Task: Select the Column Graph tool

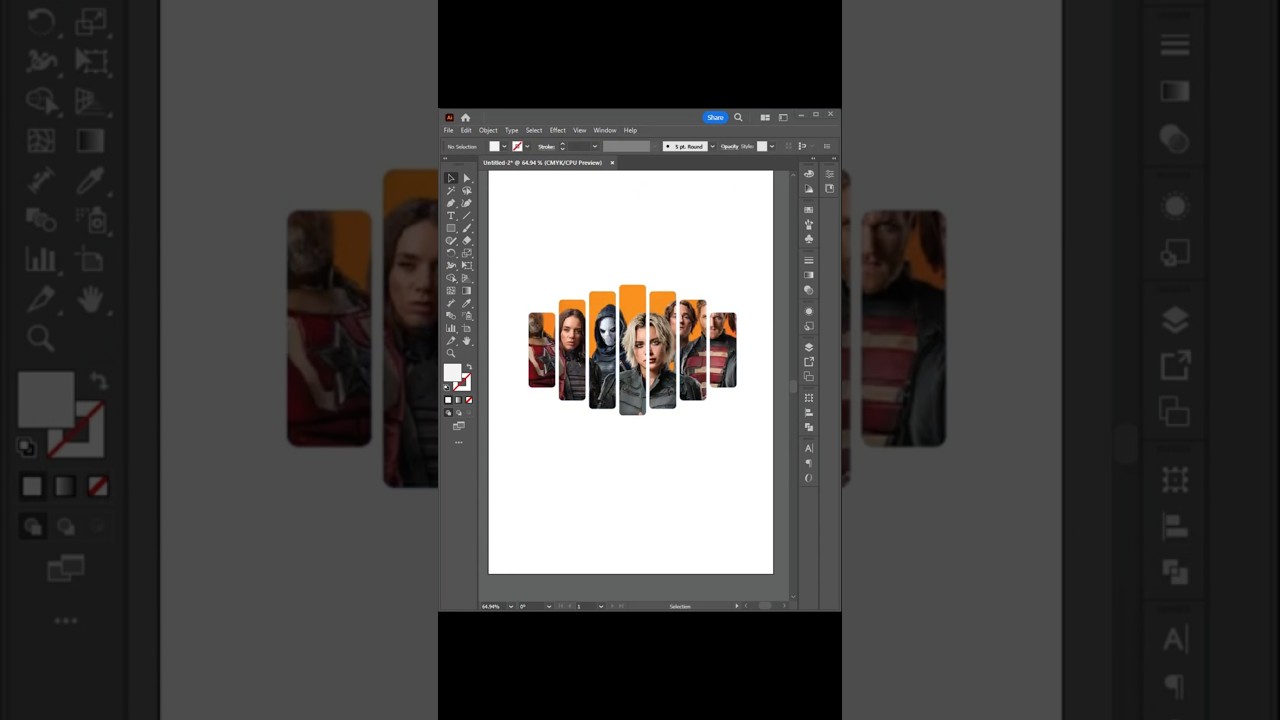Action: [x=451, y=328]
